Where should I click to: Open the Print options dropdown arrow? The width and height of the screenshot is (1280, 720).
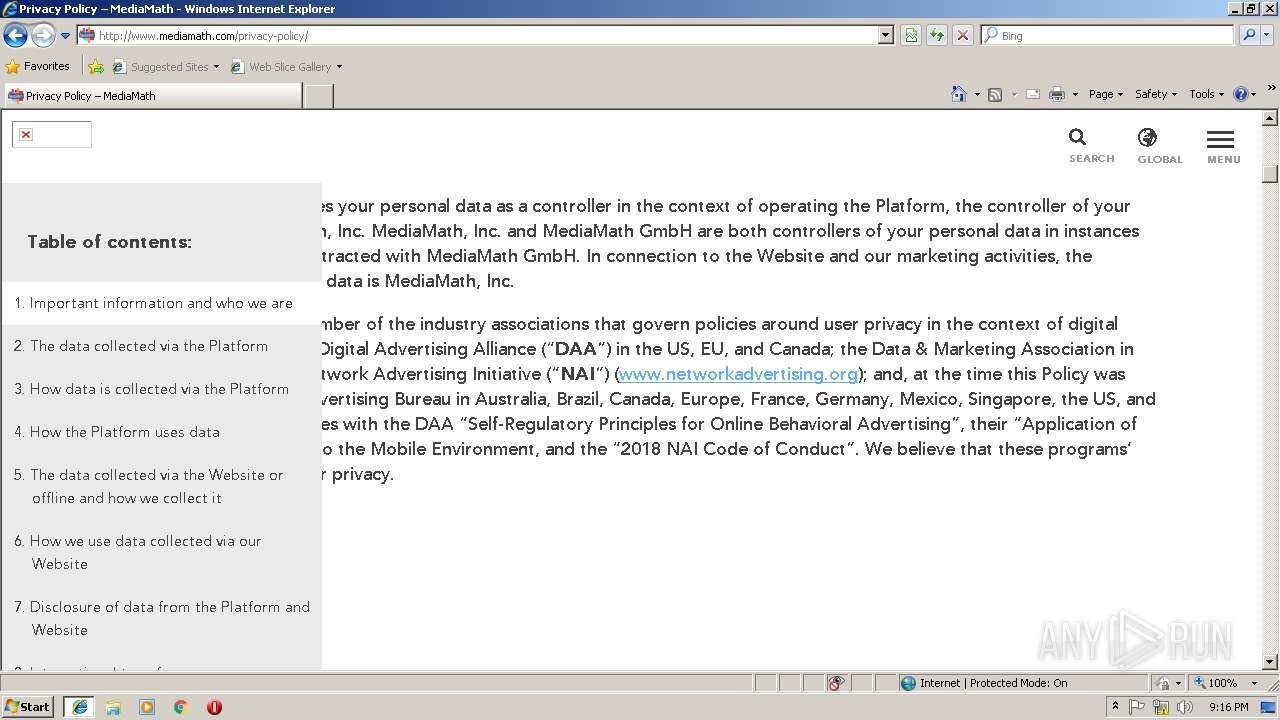[x=1075, y=94]
